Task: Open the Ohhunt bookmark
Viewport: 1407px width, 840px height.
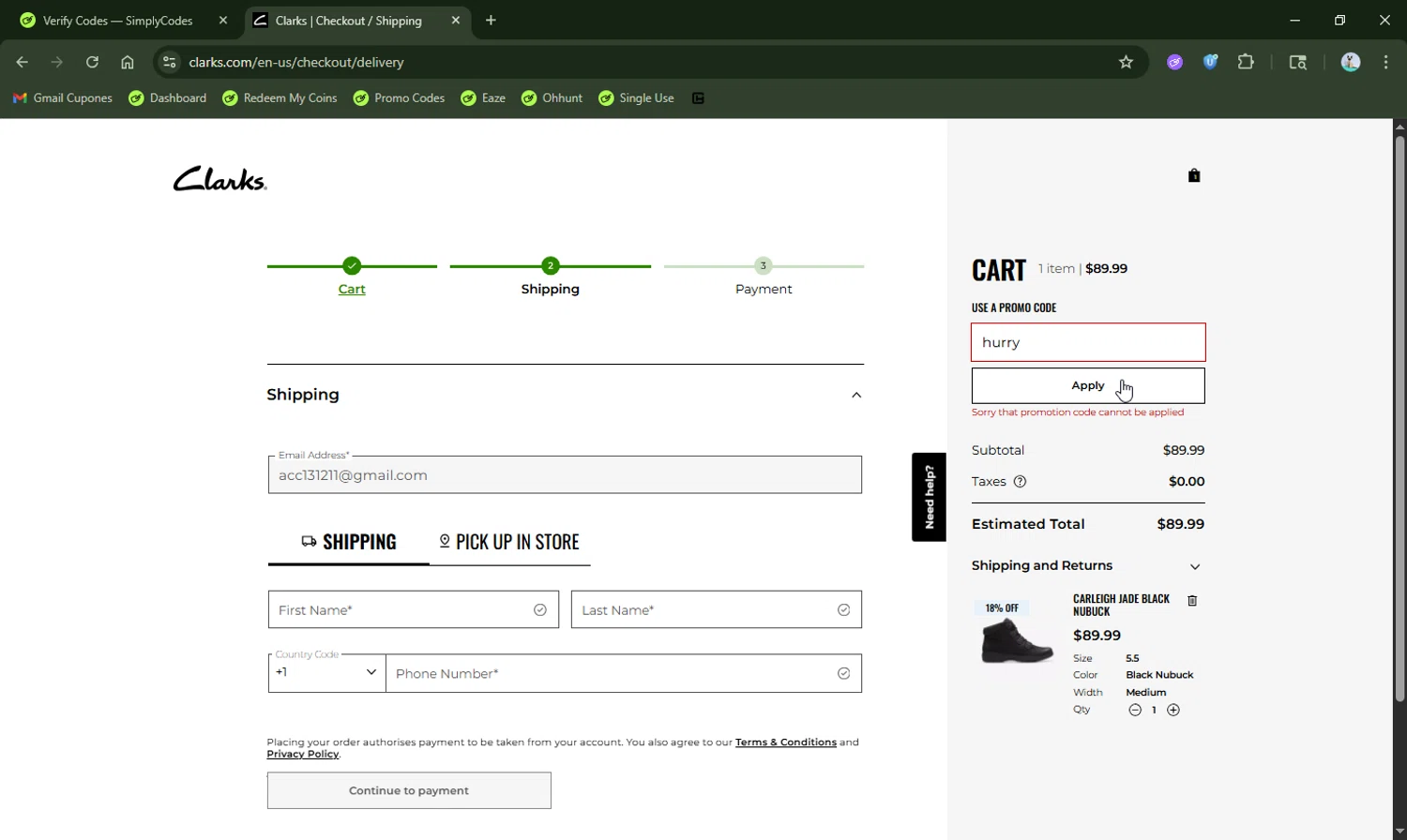Action: 552,98
